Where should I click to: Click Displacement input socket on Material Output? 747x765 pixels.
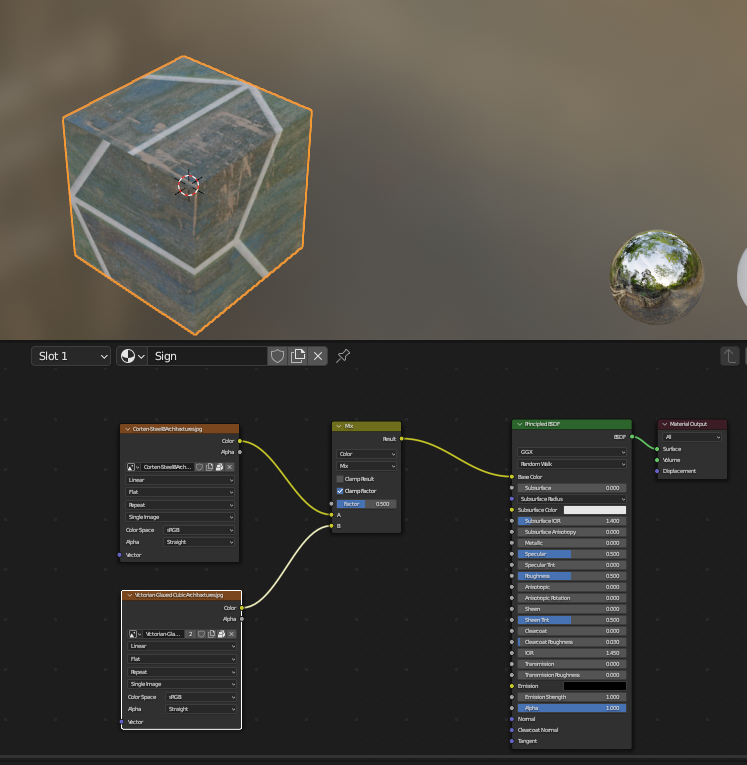click(x=657, y=471)
